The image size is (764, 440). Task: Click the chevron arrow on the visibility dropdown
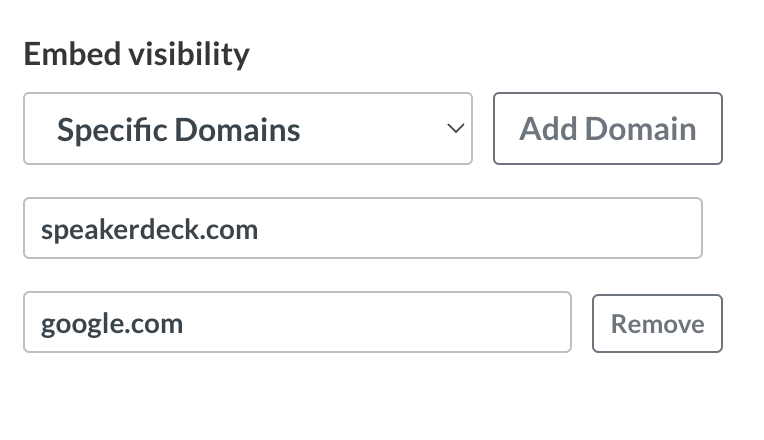(455, 129)
